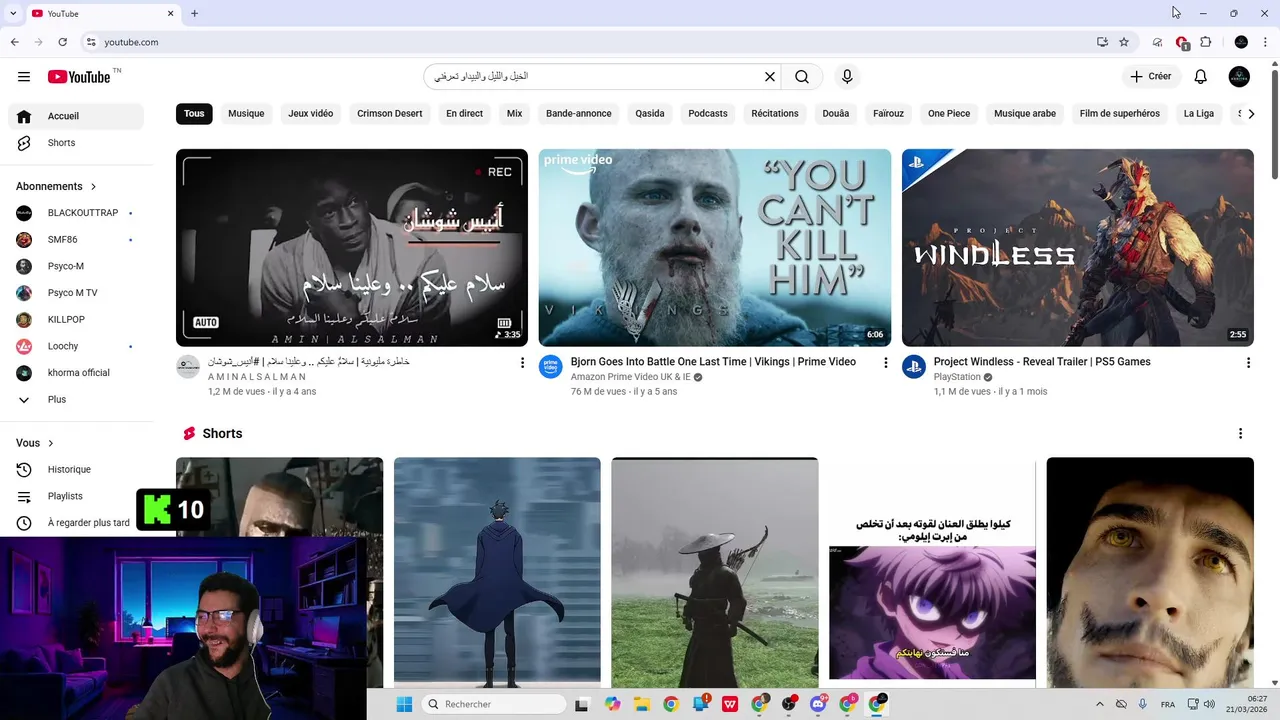
Task: Go back with the browser back arrow
Action: point(14,42)
